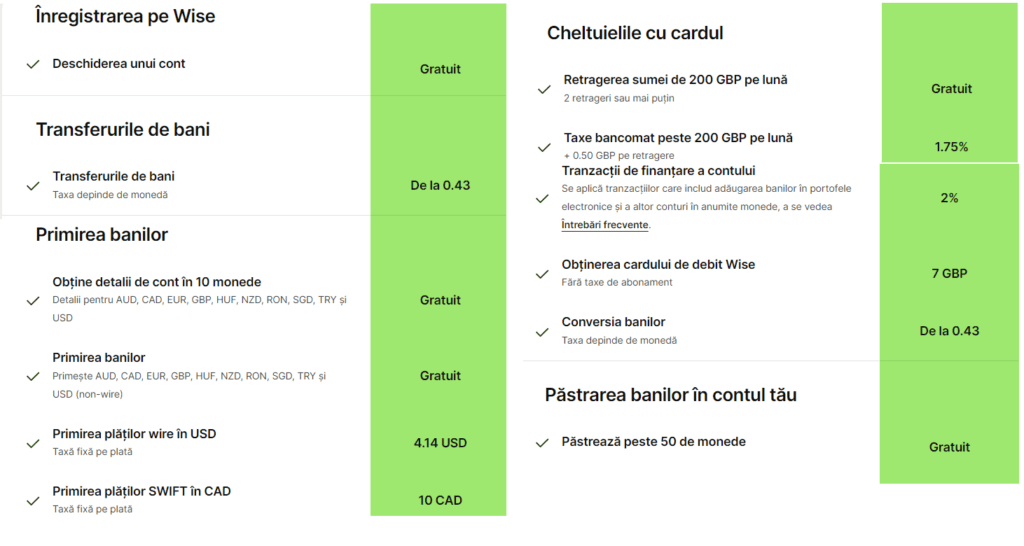Screen dimensions: 1024x546
Task: Click checkmark beside Obținerea cardului de debit Wise
Action: (x=544, y=273)
